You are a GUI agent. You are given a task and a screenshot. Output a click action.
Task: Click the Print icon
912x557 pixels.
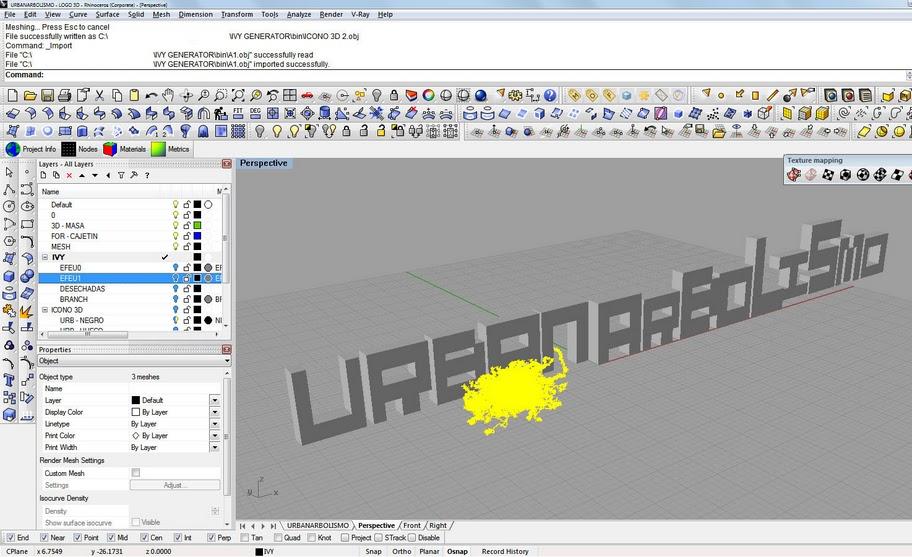(65, 95)
